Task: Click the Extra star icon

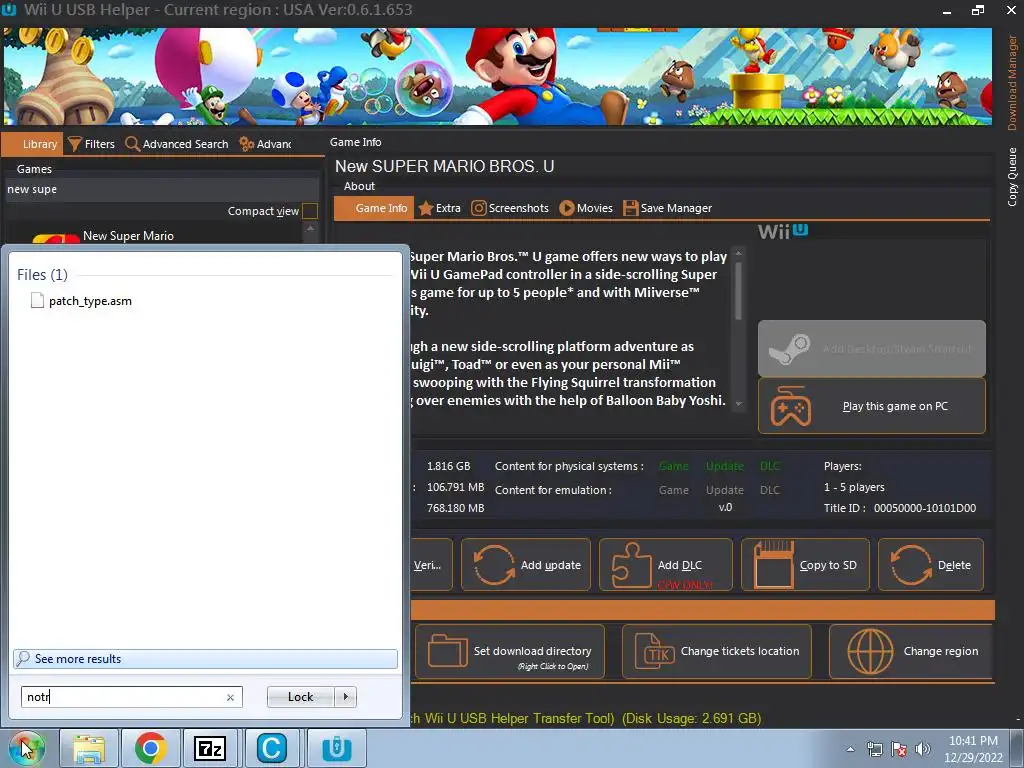Action: tap(426, 208)
